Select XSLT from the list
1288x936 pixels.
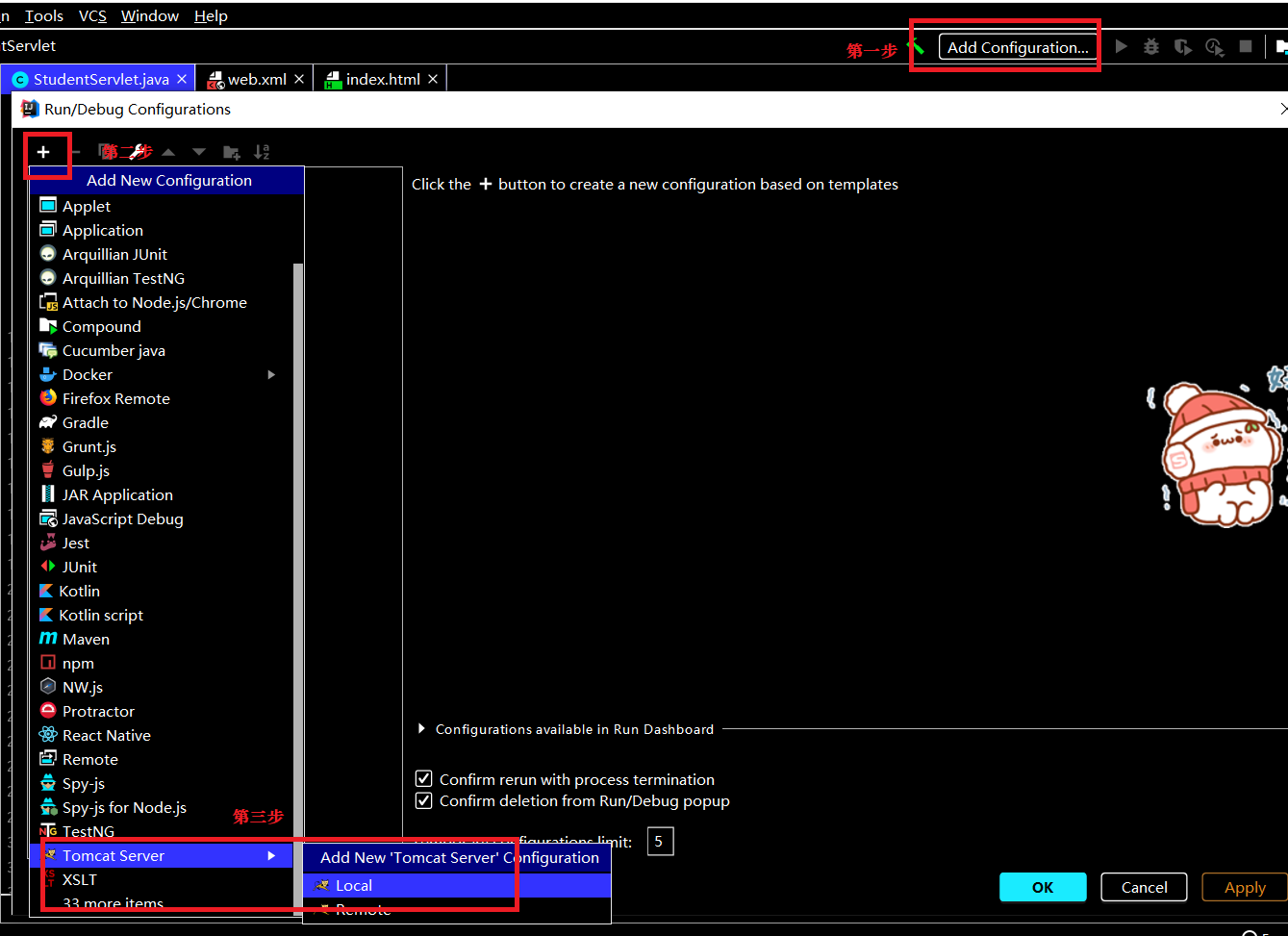click(x=162, y=879)
